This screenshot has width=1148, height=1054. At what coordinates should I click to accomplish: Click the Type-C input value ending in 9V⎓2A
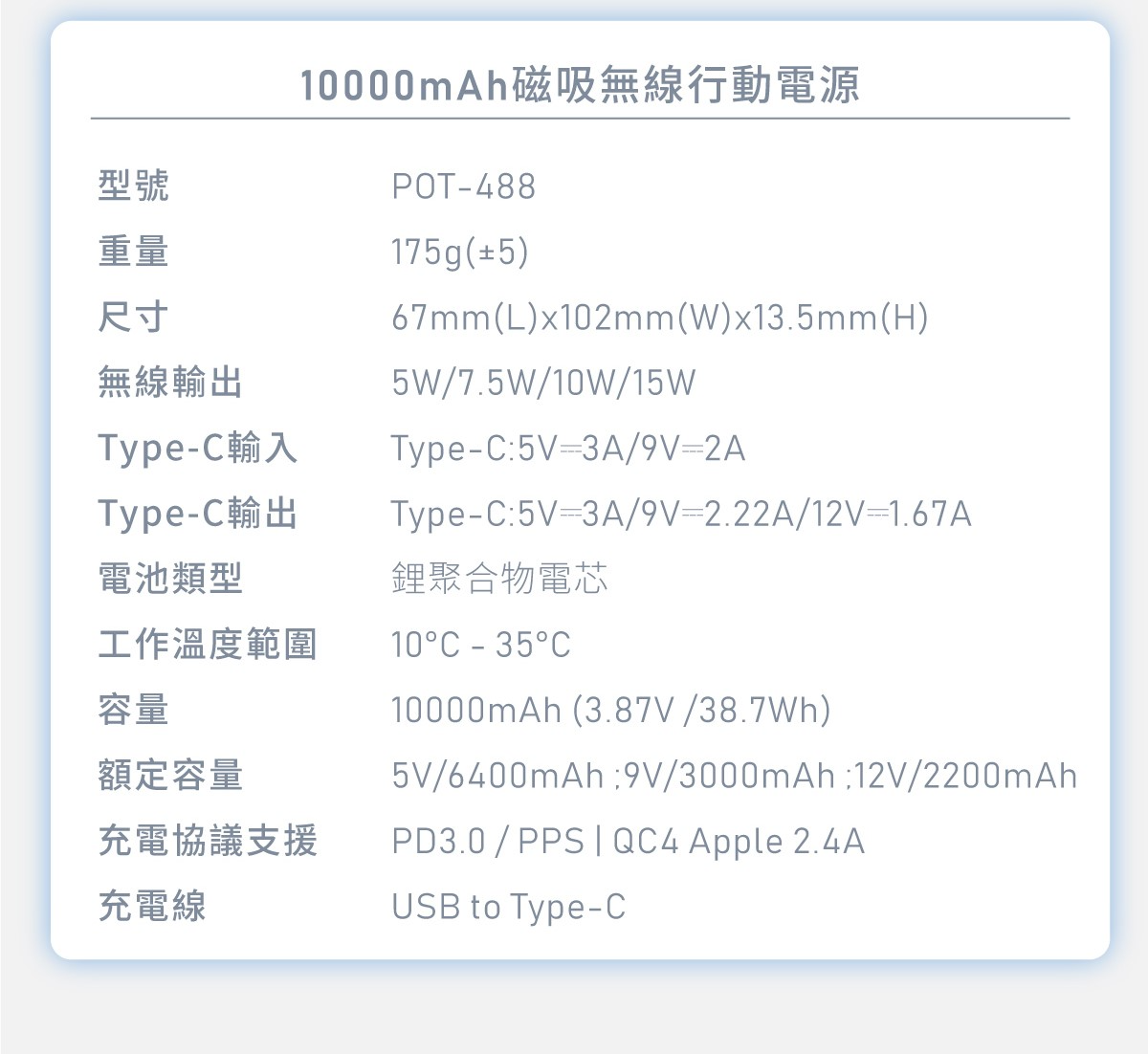[x=568, y=449]
